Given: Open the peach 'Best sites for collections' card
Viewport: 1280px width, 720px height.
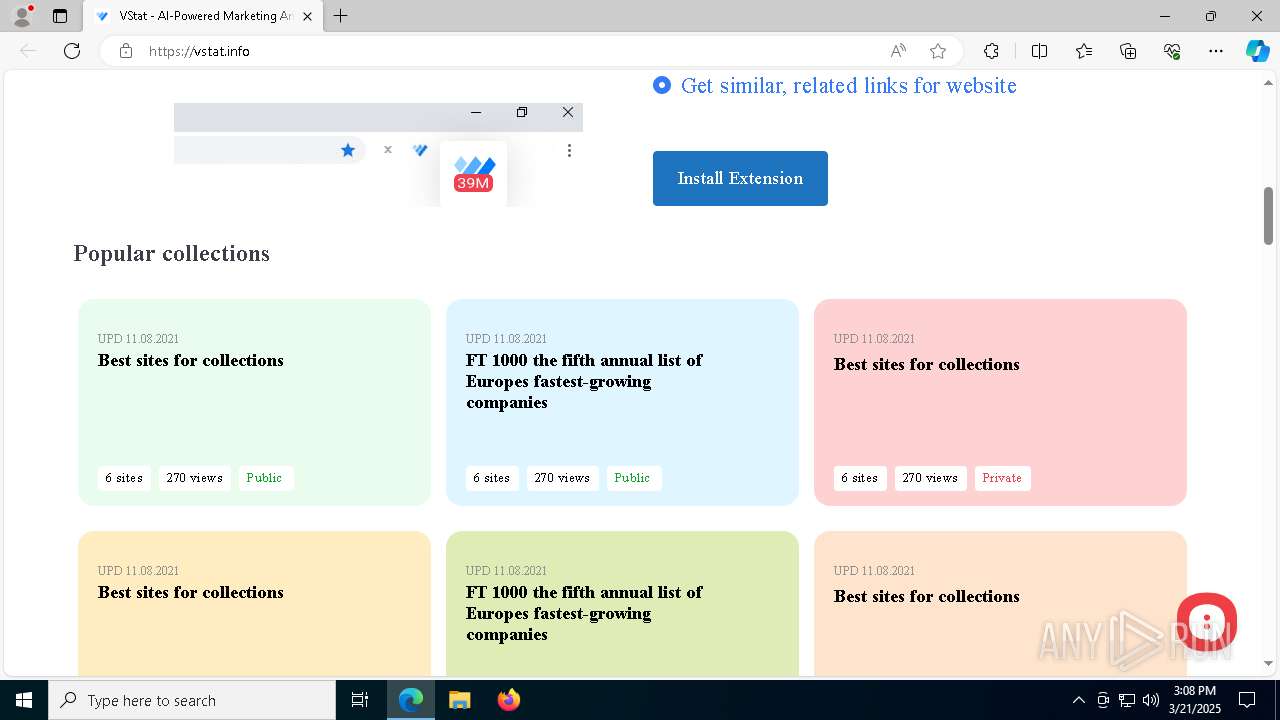Looking at the screenshot, I should pyautogui.click(x=1000, y=603).
